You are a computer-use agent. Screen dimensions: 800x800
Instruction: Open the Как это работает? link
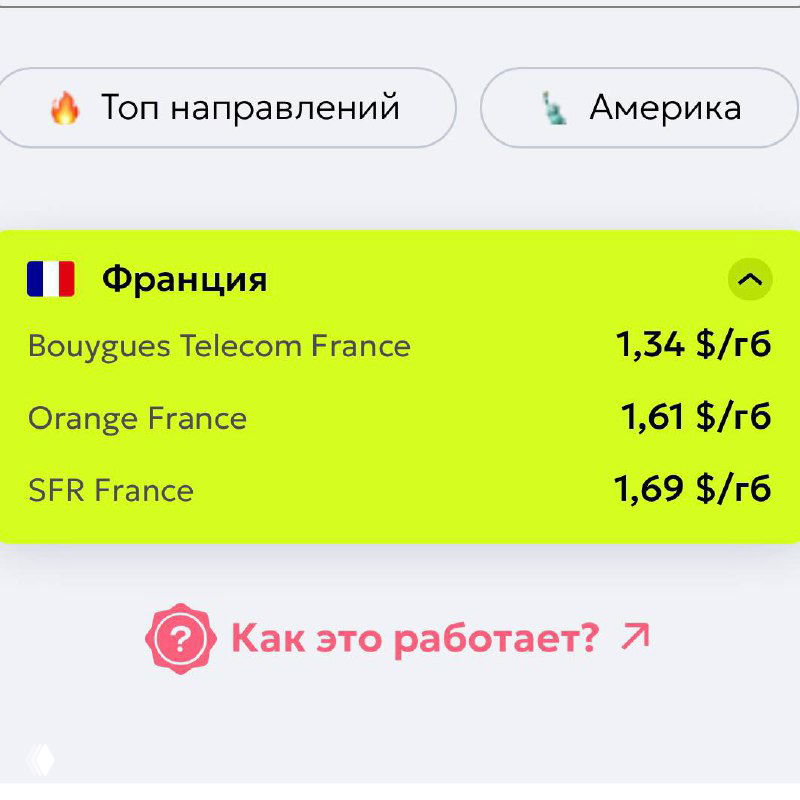click(x=414, y=638)
